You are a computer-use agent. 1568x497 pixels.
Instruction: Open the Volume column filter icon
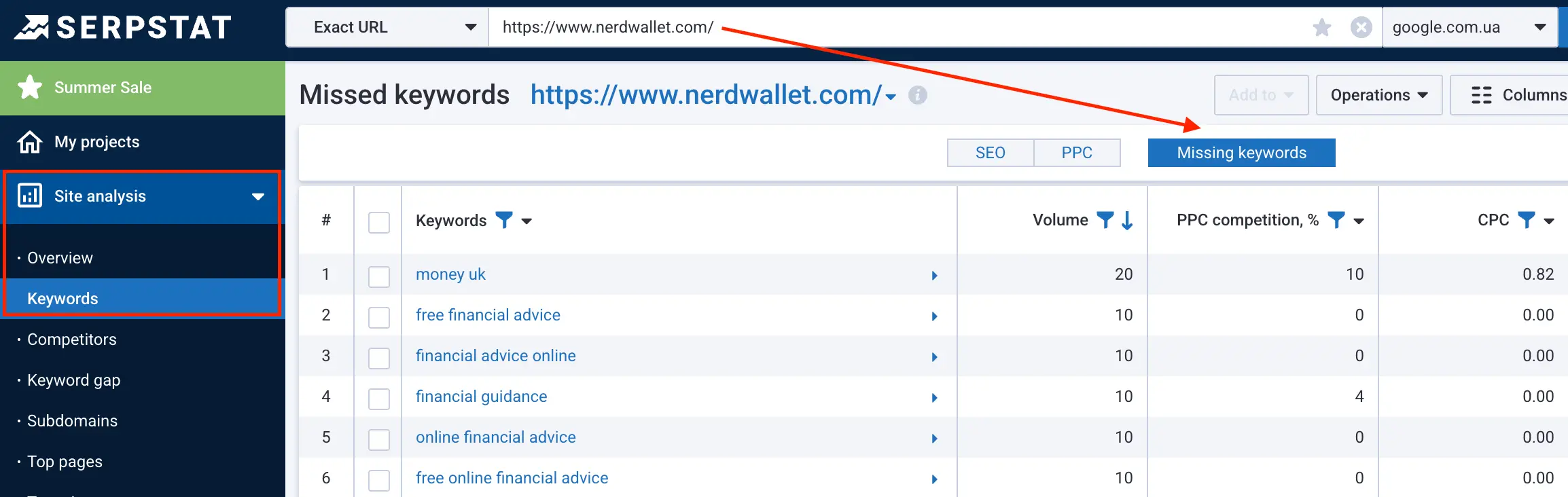coord(1105,220)
